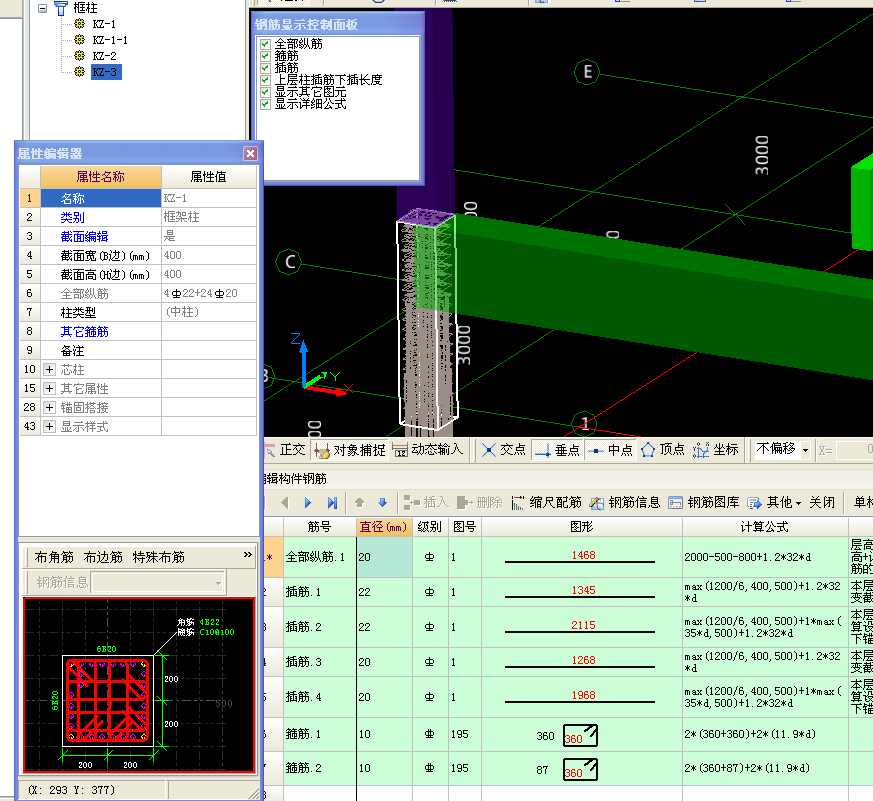The image size is (873, 801).
Task: Select the KZ-2 tree item
Action: coord(104,56)
